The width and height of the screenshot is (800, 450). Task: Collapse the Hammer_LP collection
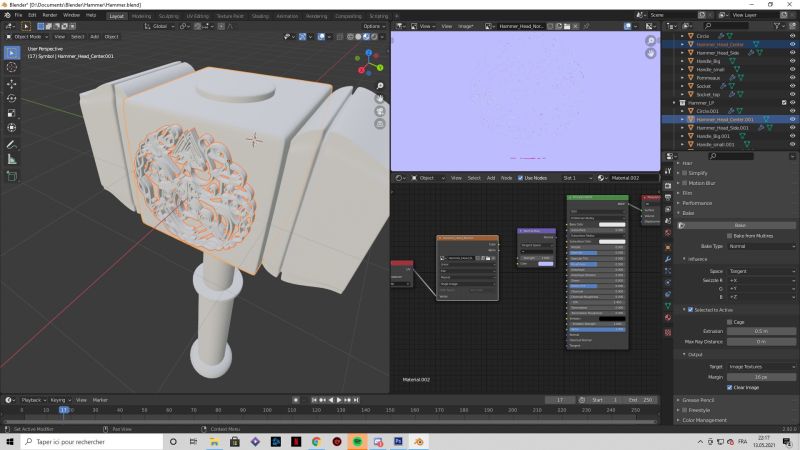674,103
